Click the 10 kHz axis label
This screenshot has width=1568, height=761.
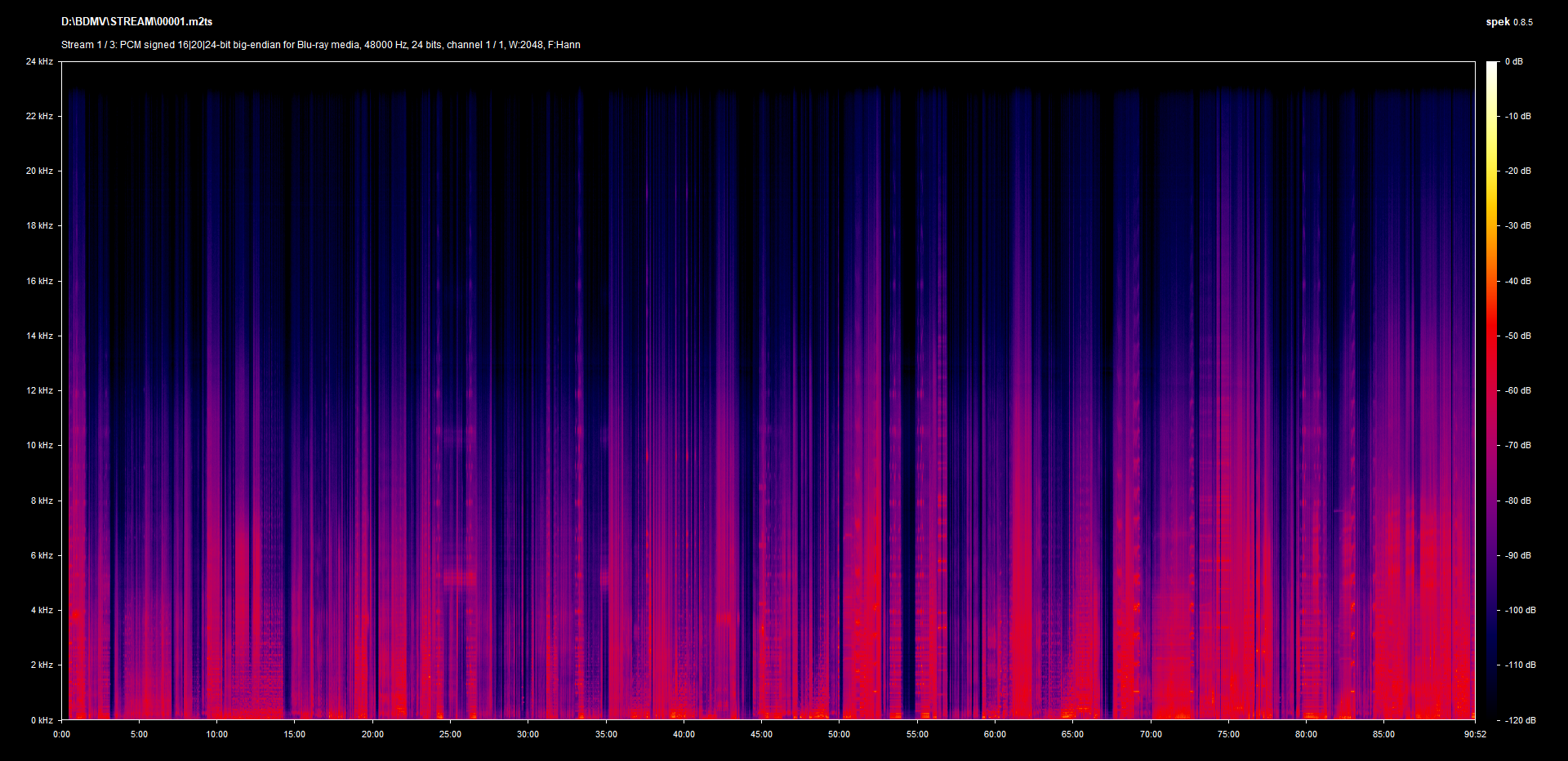click(39, 445)
